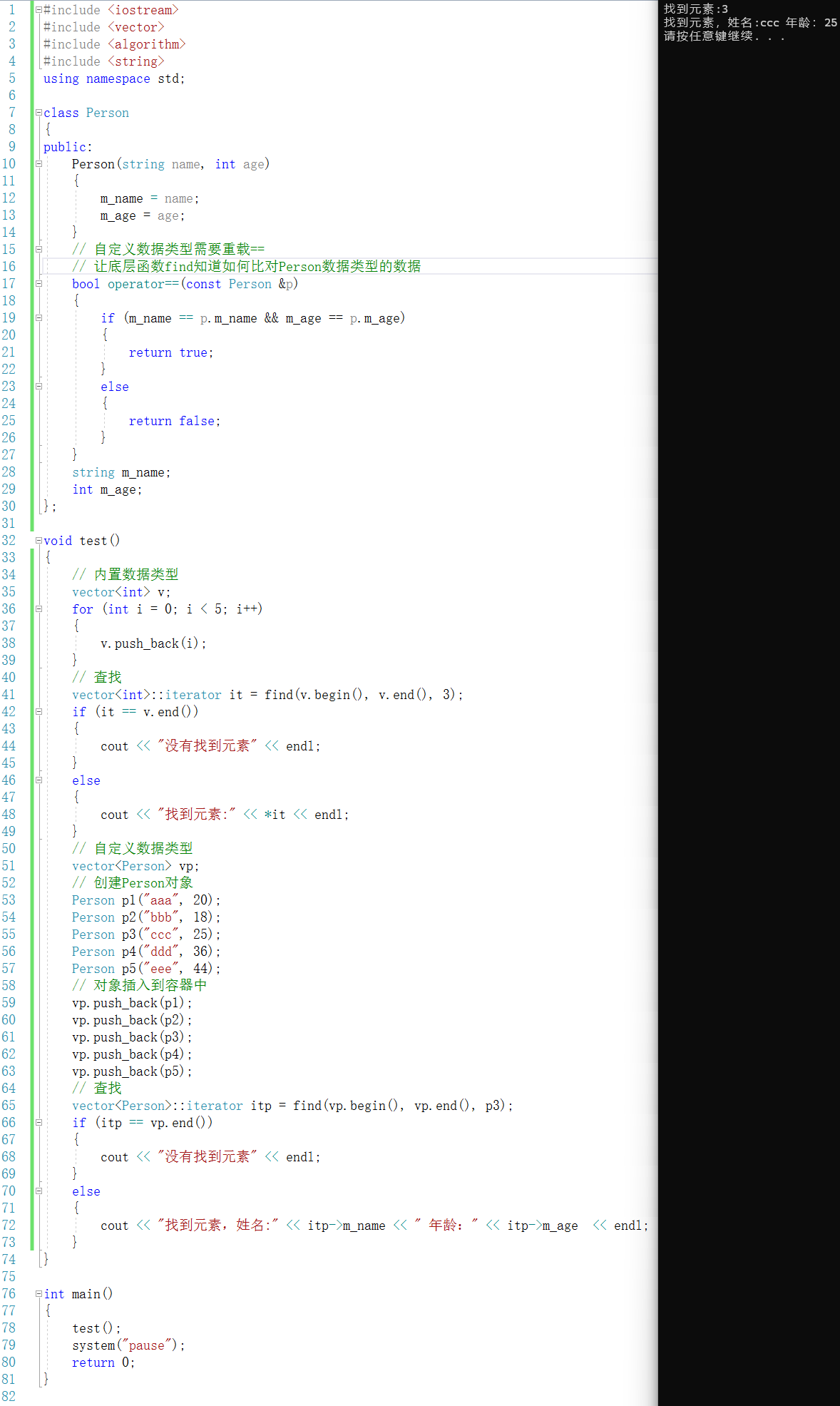Click the comment '自定义数据类型需要重载=='

click(x=168, y=249)
